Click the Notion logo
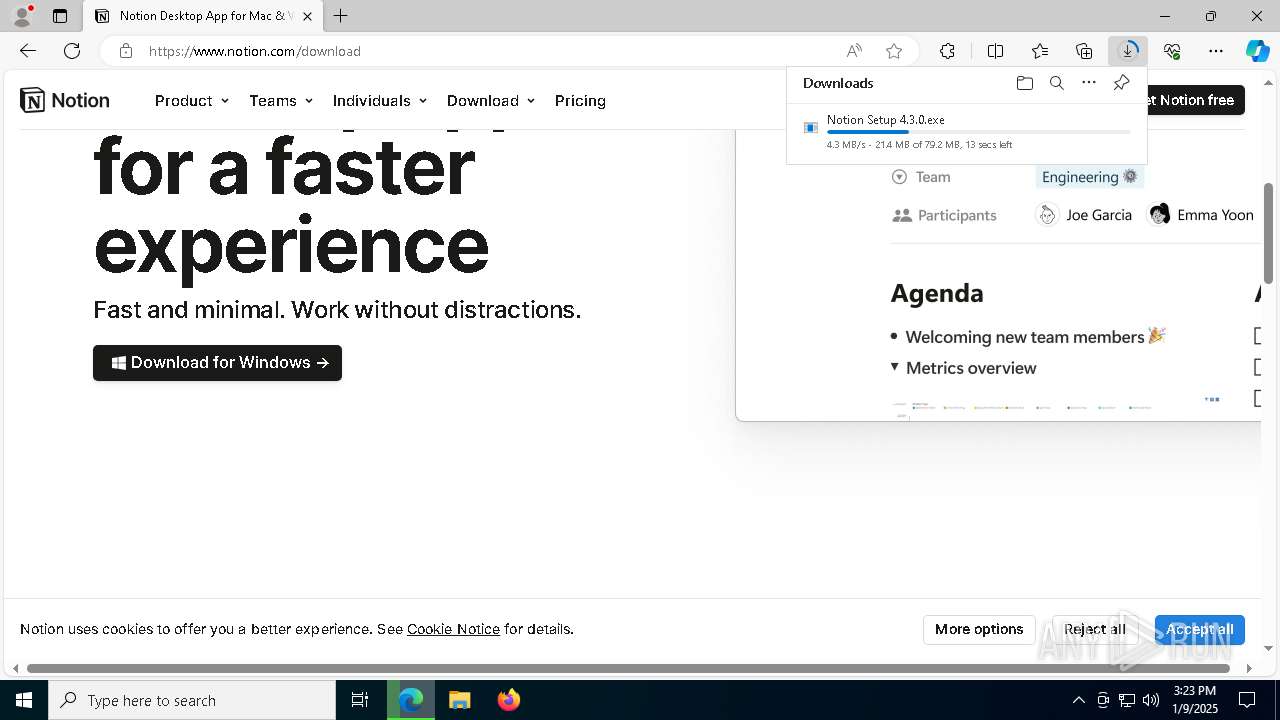Screen dimensions: 1280x720 click(x=65, y=100)
